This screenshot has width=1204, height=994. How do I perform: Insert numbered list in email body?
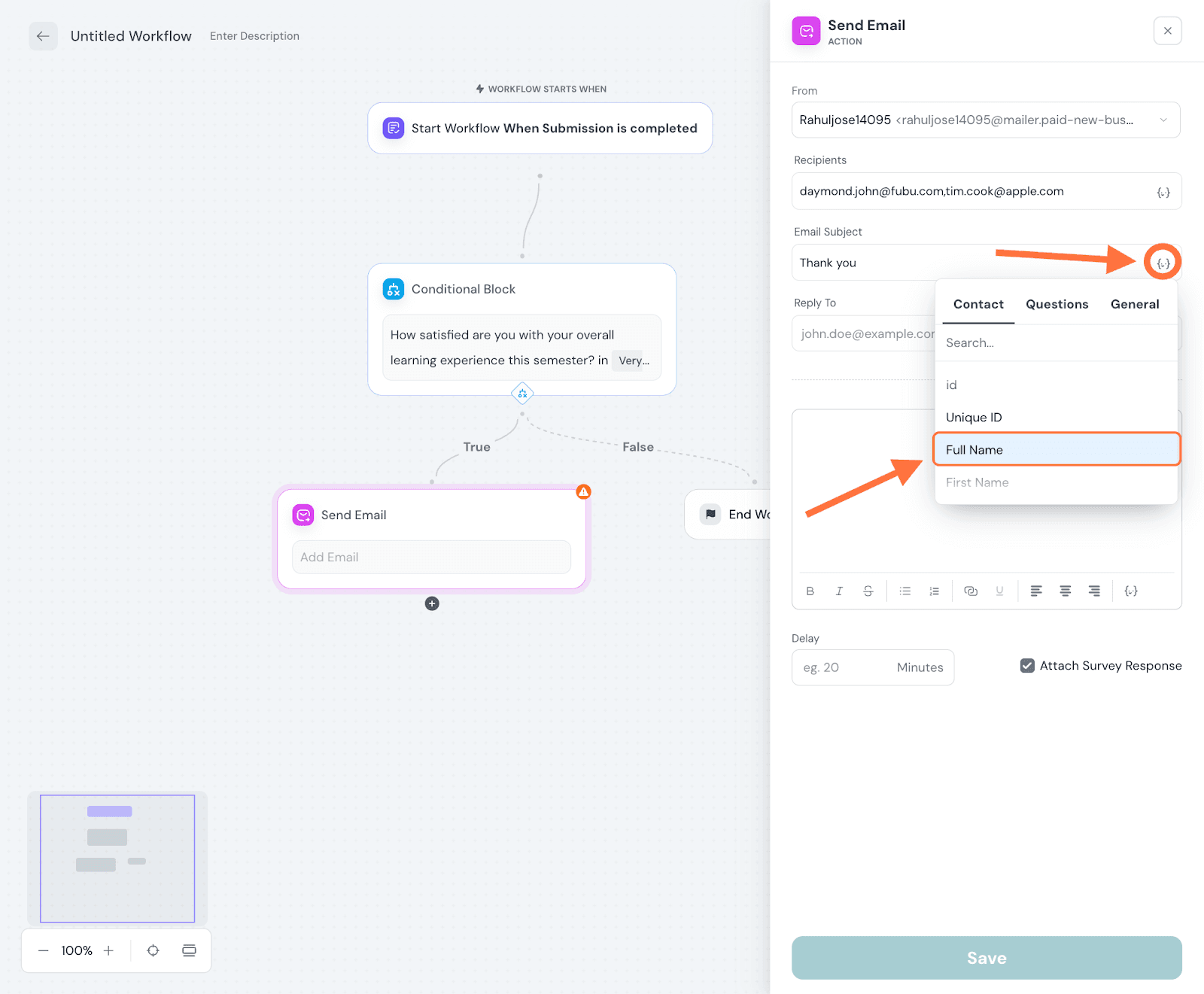click(x=934, y=591)
